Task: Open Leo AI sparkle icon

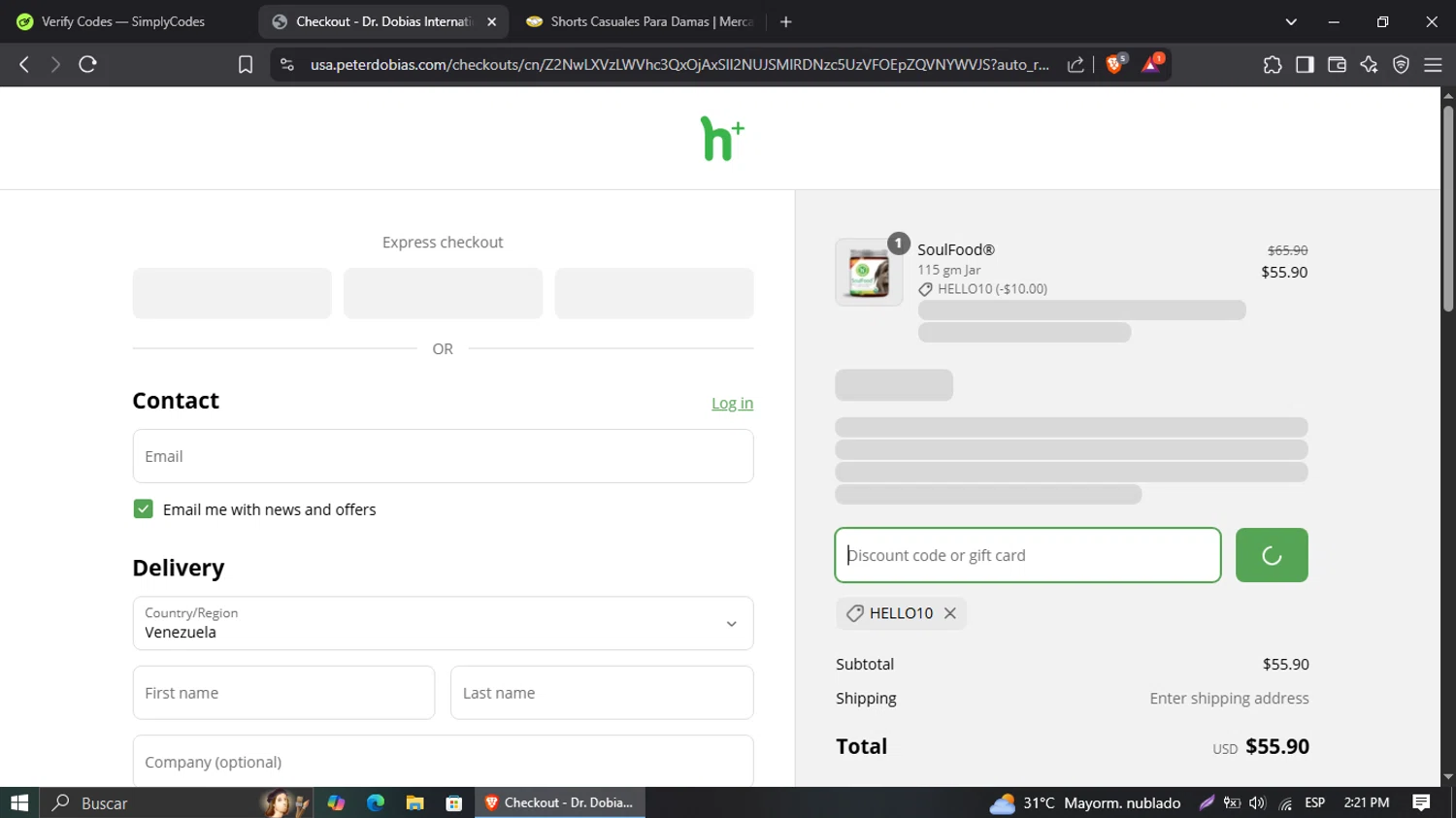Action: (x=1369, y=64)
